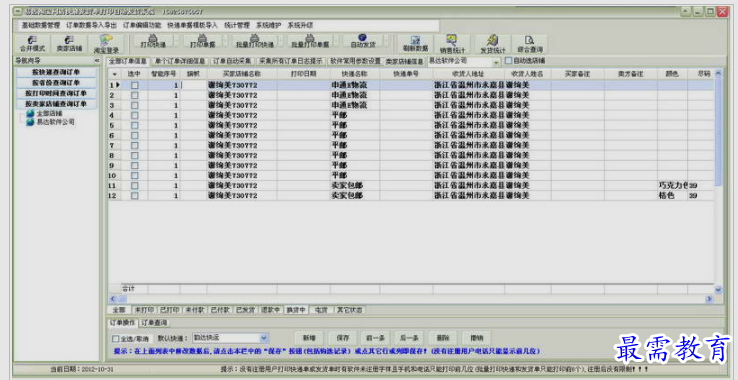
Task: Open the 订单数据导入导出 menu
Action: coord(91,25)
